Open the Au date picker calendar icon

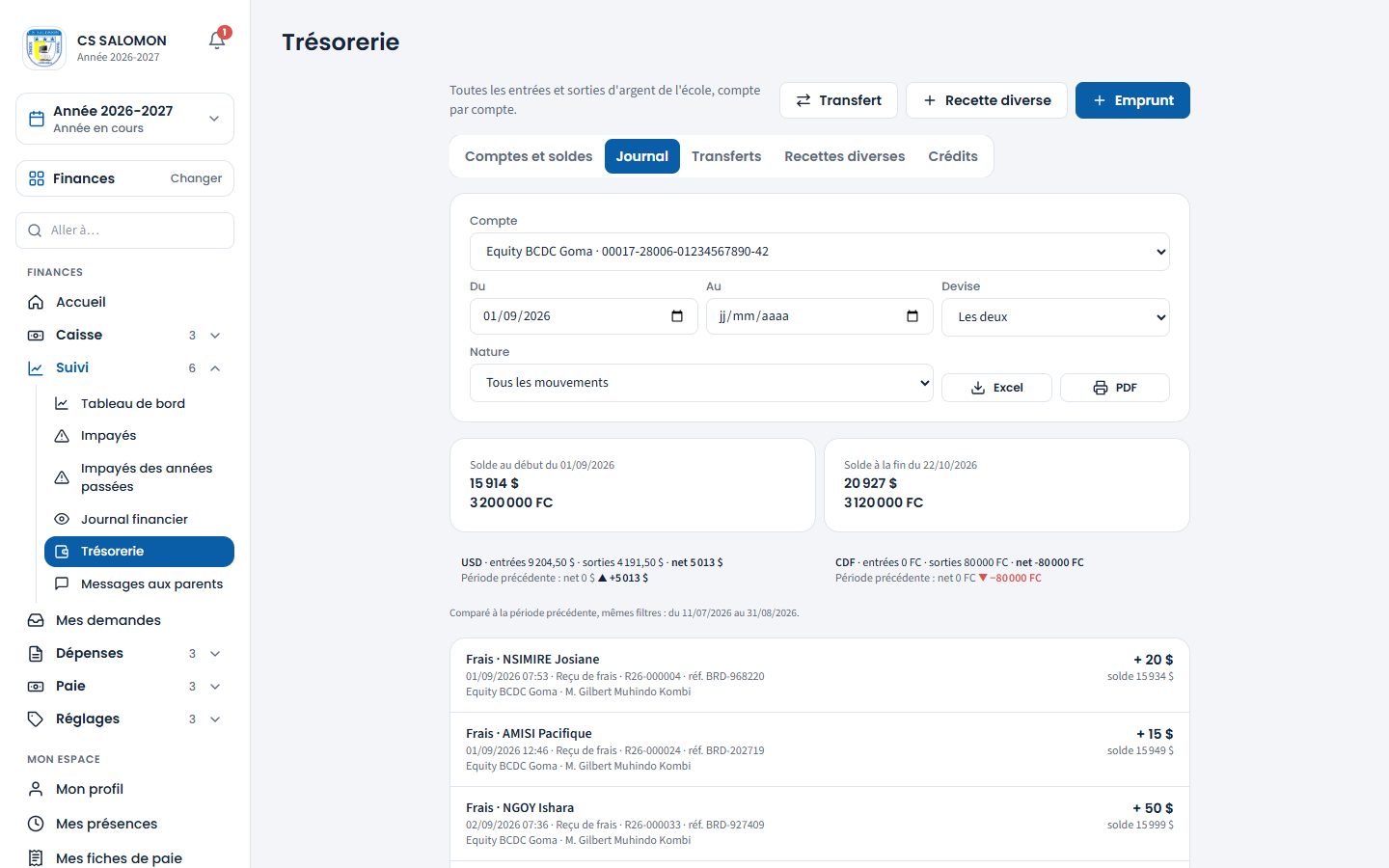tap(912, 316)
